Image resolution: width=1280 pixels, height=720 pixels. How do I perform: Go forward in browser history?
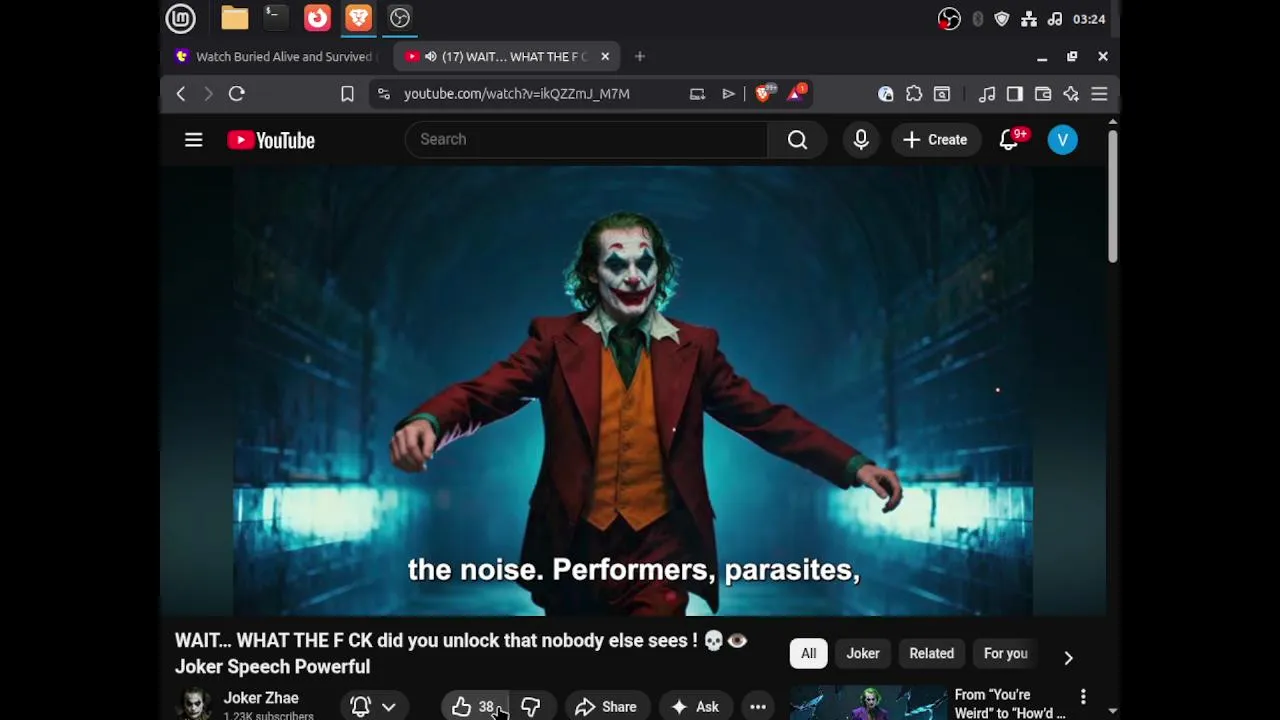pyautogui.click(x=208, y=93)
